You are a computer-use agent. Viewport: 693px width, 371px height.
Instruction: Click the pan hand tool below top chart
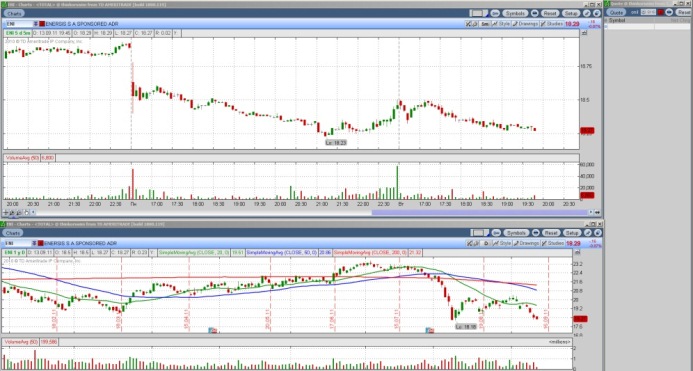26,213
